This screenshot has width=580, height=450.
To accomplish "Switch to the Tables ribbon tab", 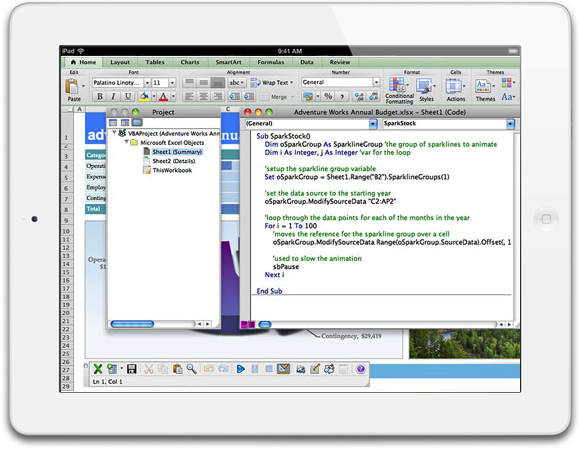I will click(155, 62).
